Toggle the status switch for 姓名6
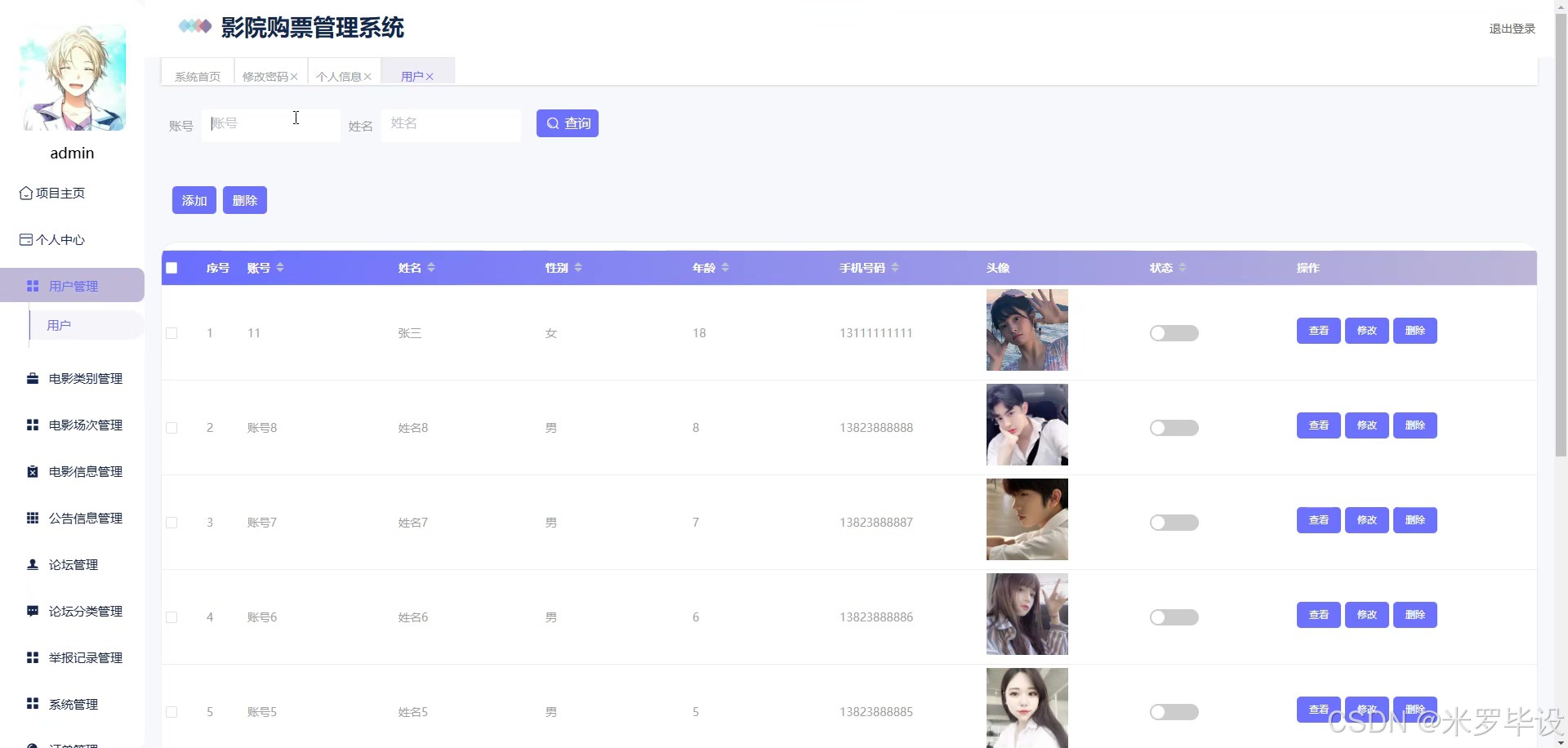The image size is (1568, 748). pyautogui.click(x=1174, y=617)
